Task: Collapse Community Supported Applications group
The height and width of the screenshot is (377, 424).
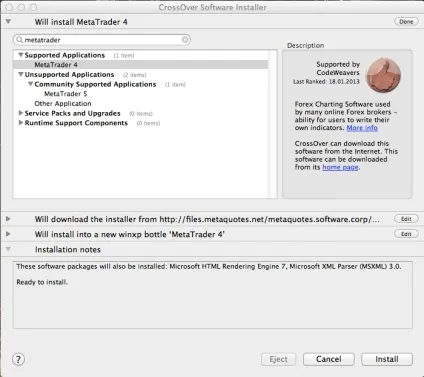Action: pos(30,84)
